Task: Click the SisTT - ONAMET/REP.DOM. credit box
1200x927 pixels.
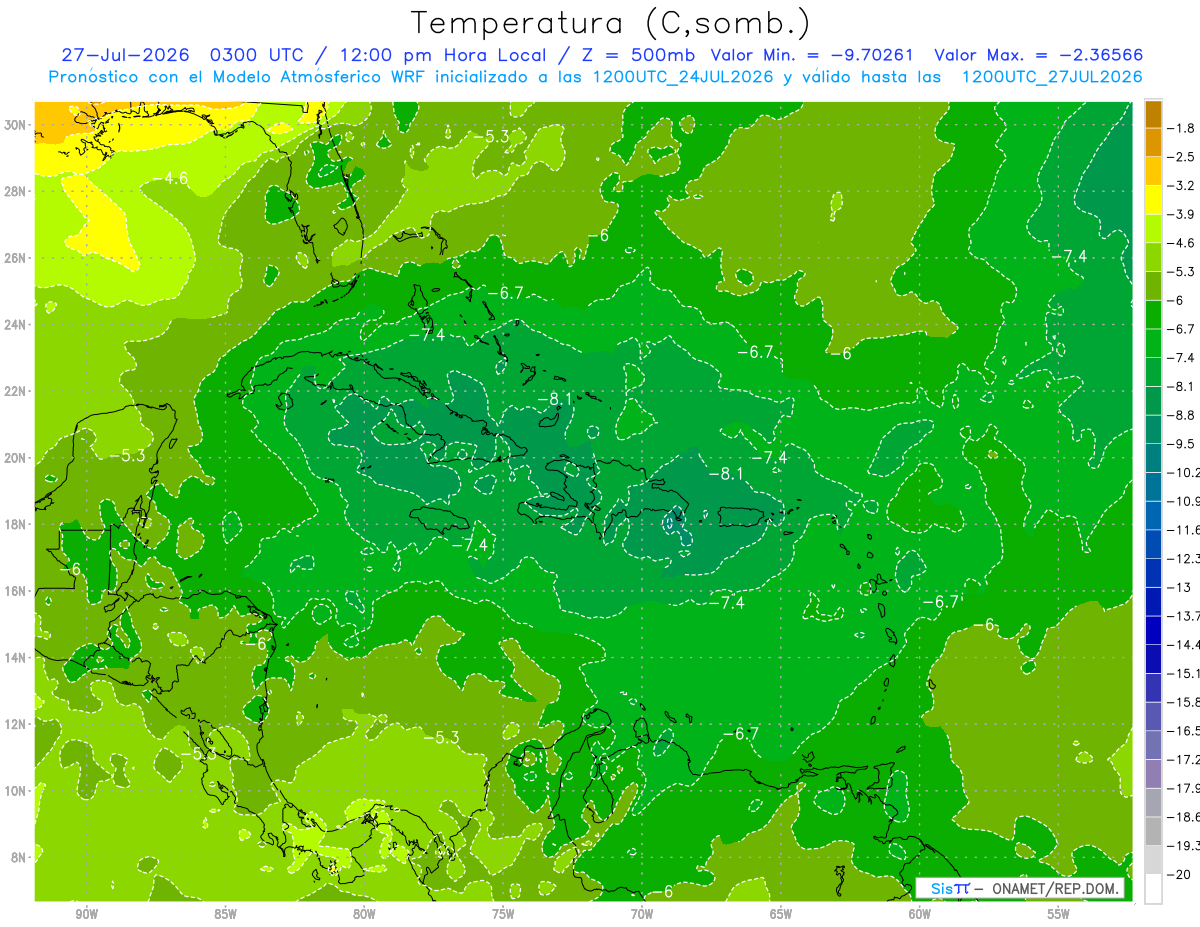Action: tap(1020, 888)
